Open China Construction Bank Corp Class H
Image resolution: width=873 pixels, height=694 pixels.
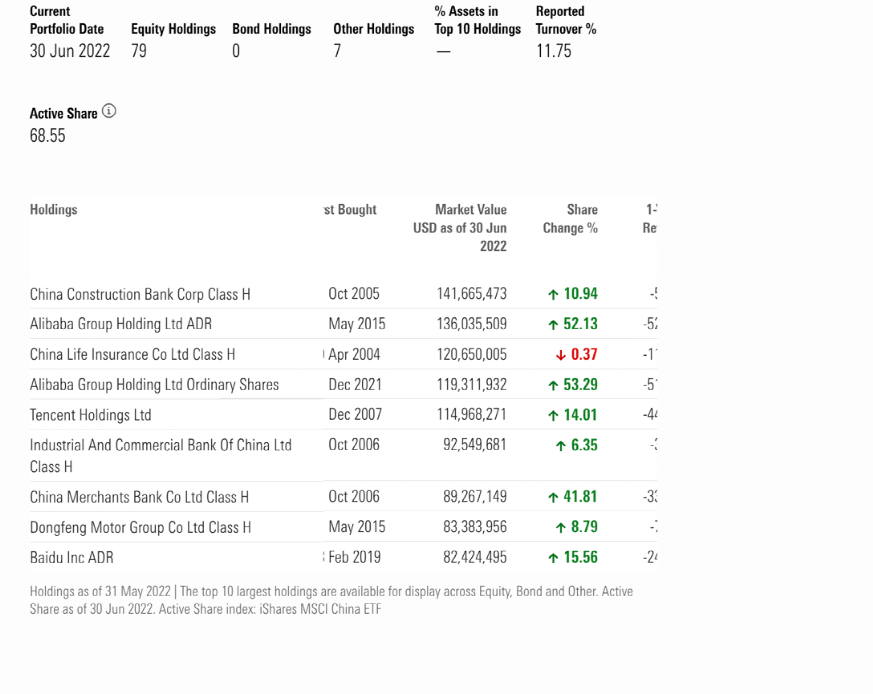tap(140, 294)
